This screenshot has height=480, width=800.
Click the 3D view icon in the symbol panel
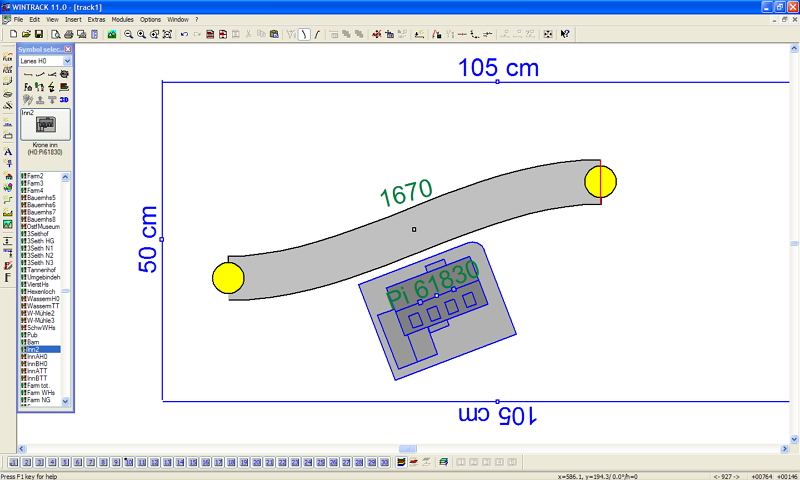pos(64,99)
